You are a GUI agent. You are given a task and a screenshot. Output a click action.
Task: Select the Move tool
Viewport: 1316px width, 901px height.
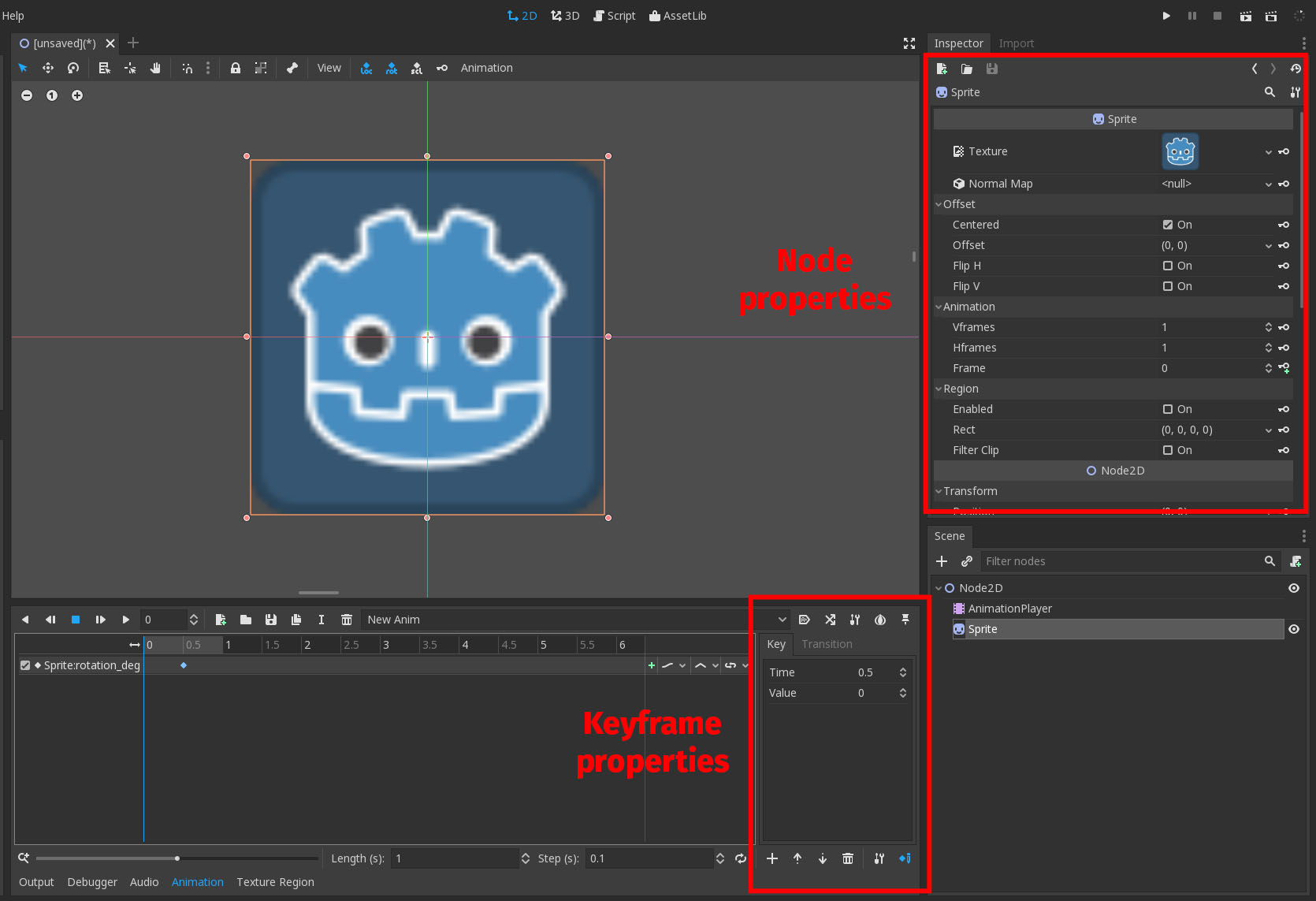coord(47,68)
